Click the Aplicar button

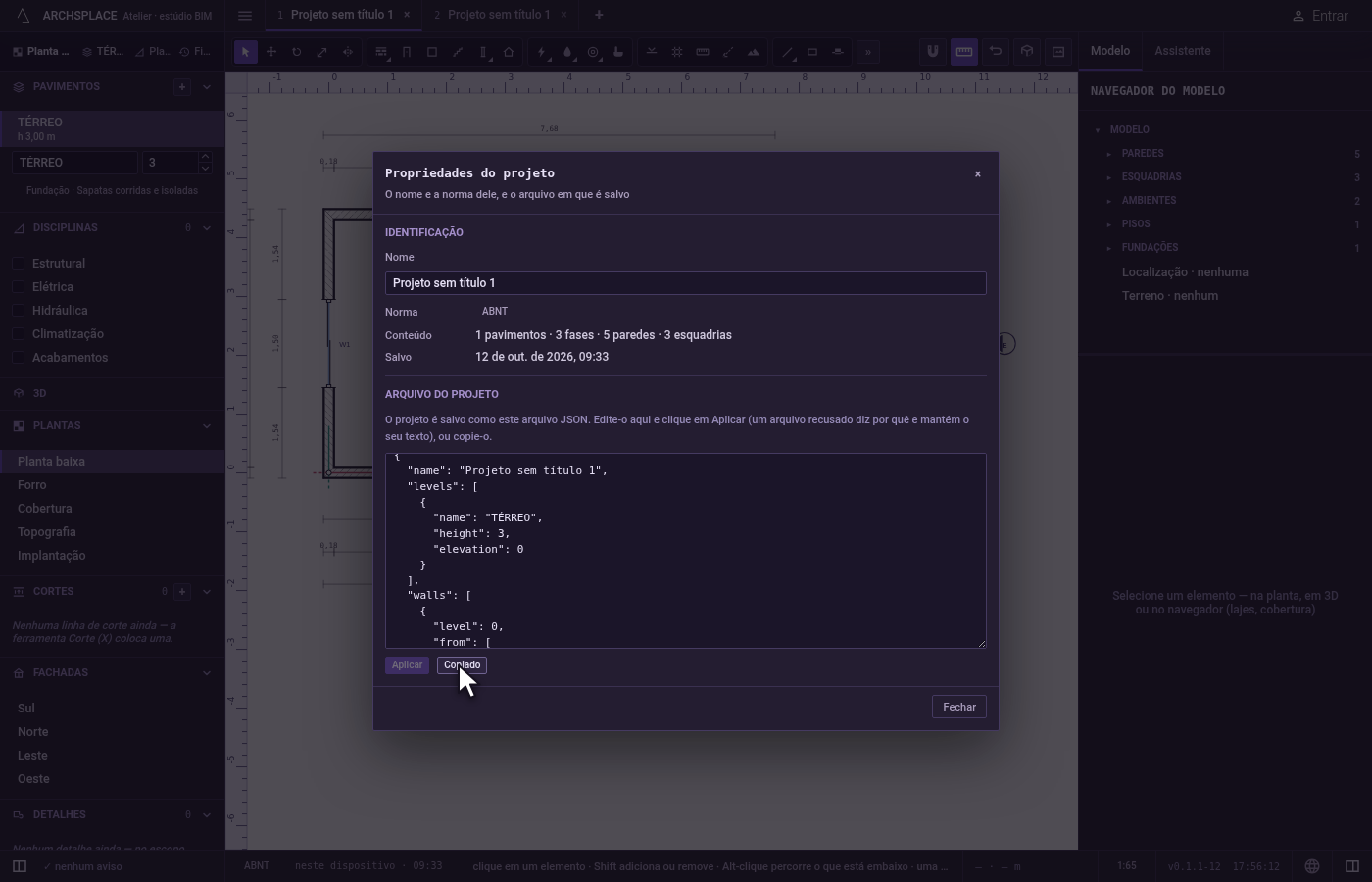(x=407, y=665)
